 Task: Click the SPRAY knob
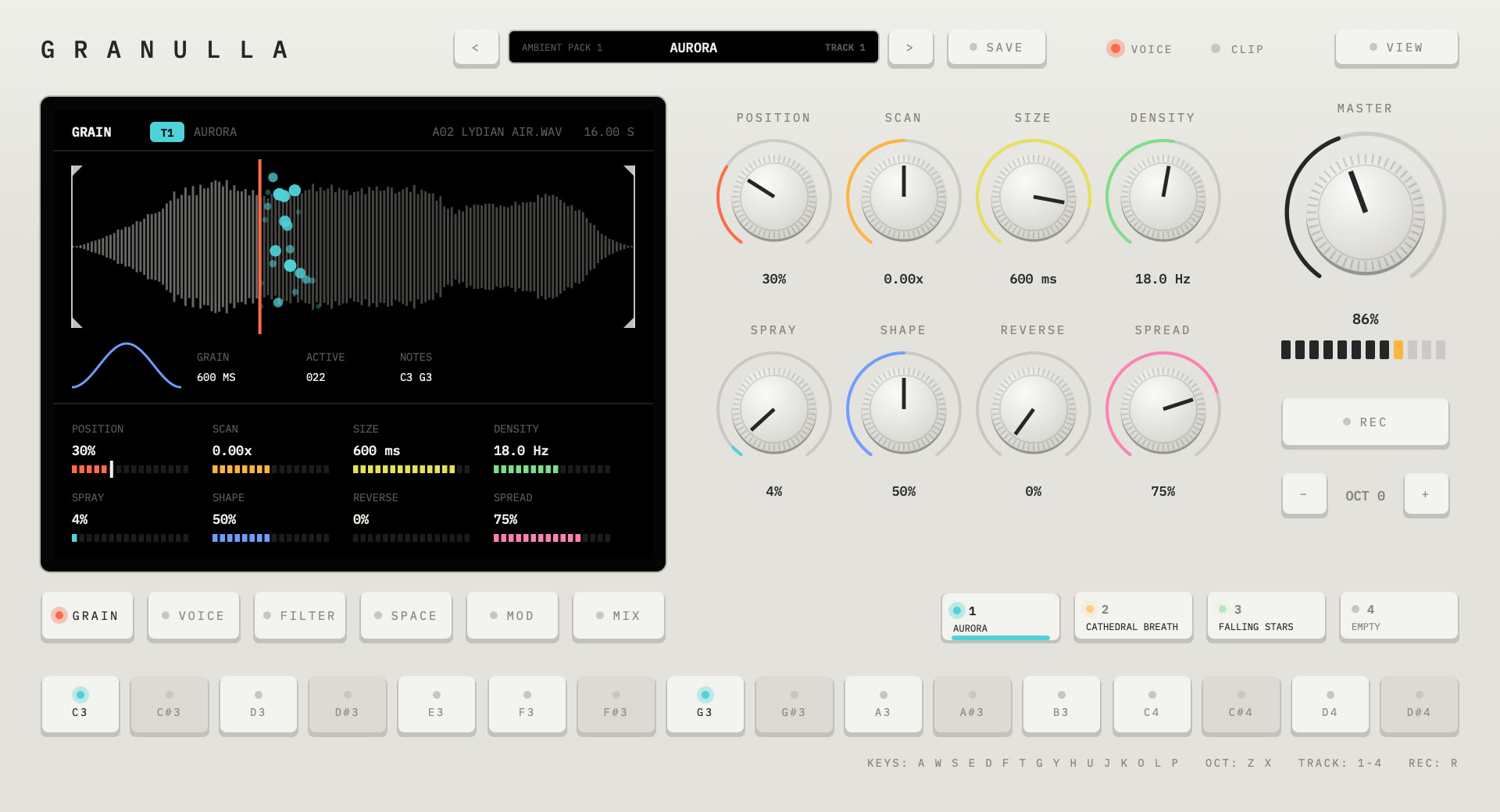tap(774, 409)
